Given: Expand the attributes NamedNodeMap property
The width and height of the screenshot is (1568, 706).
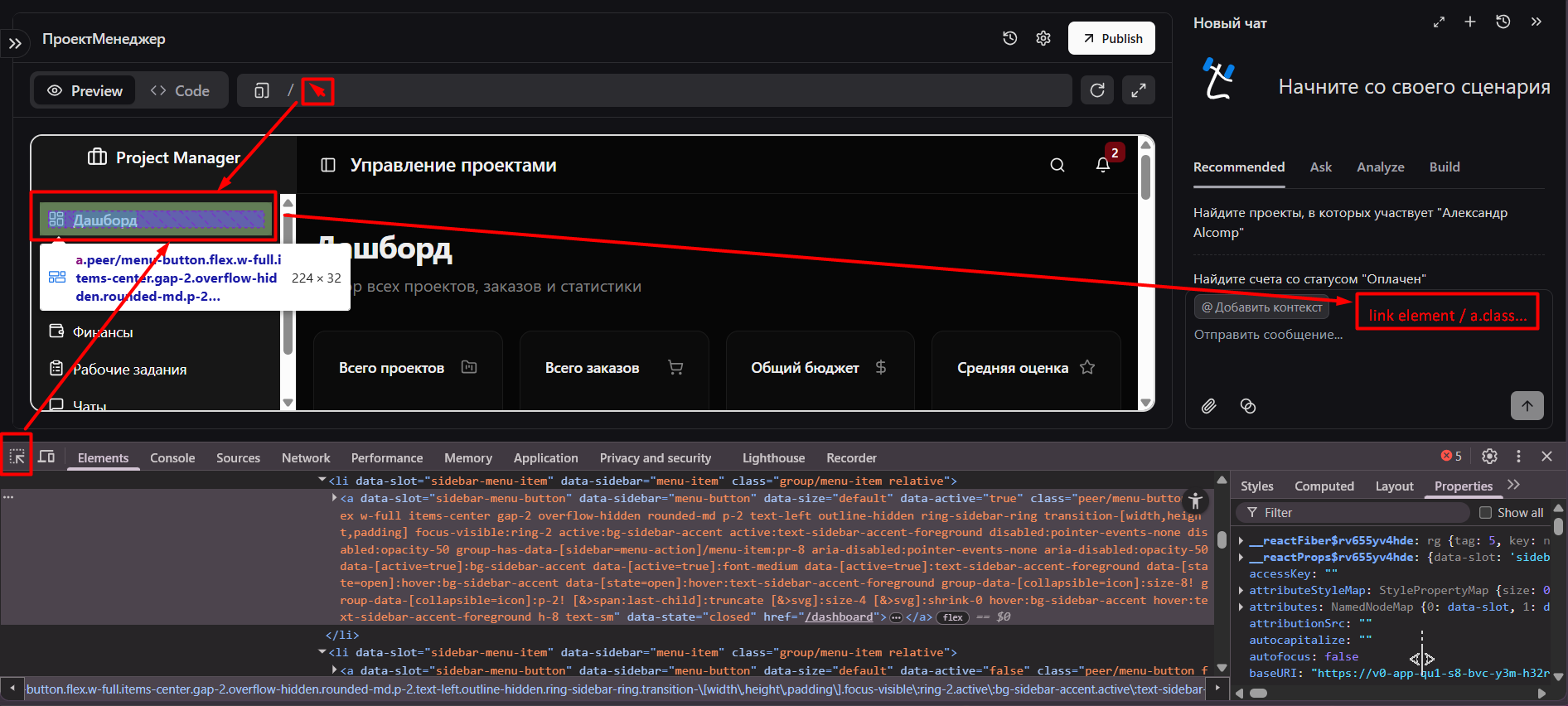Looking at the screenshot, I should tap(1241, 607).
